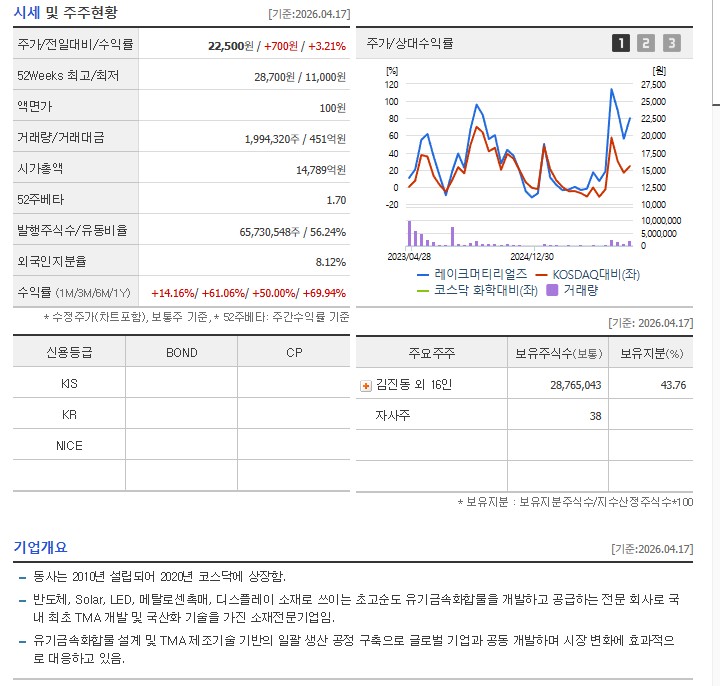Switch to chart view 2
The image size is (720, 686).
click(646, 43)
